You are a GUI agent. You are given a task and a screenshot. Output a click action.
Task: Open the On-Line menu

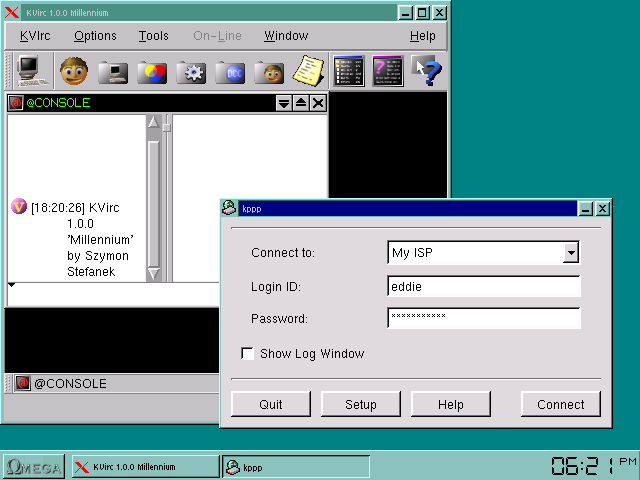point(217,36)
